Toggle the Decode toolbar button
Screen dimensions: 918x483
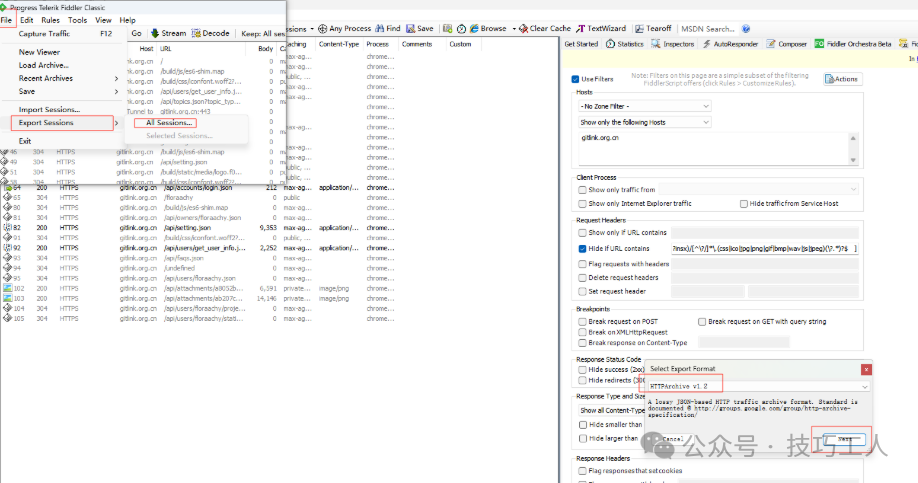click(x=210, y=33)
